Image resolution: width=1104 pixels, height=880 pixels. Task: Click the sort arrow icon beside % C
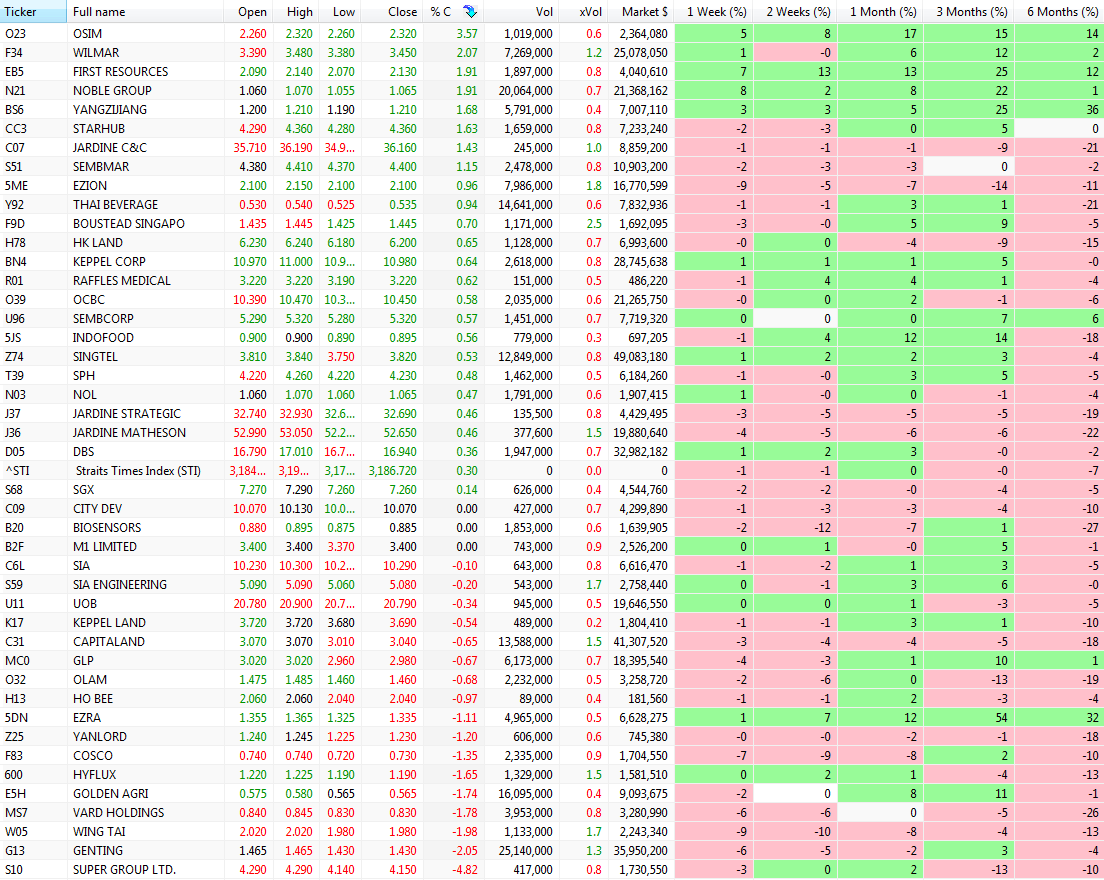point(469,11)
